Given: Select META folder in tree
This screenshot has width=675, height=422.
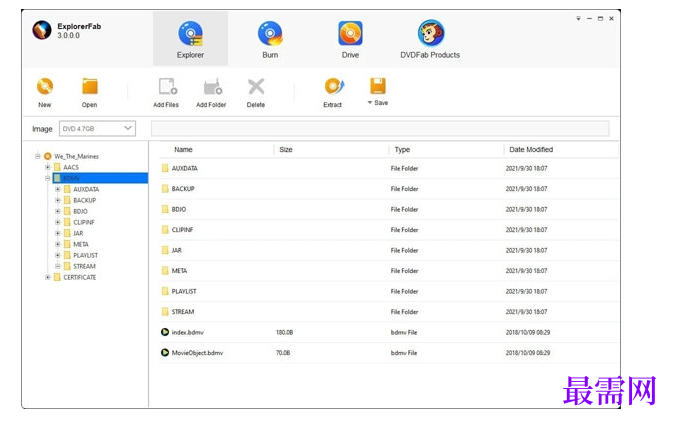Looking at the screenshot, I should [81, 244].
